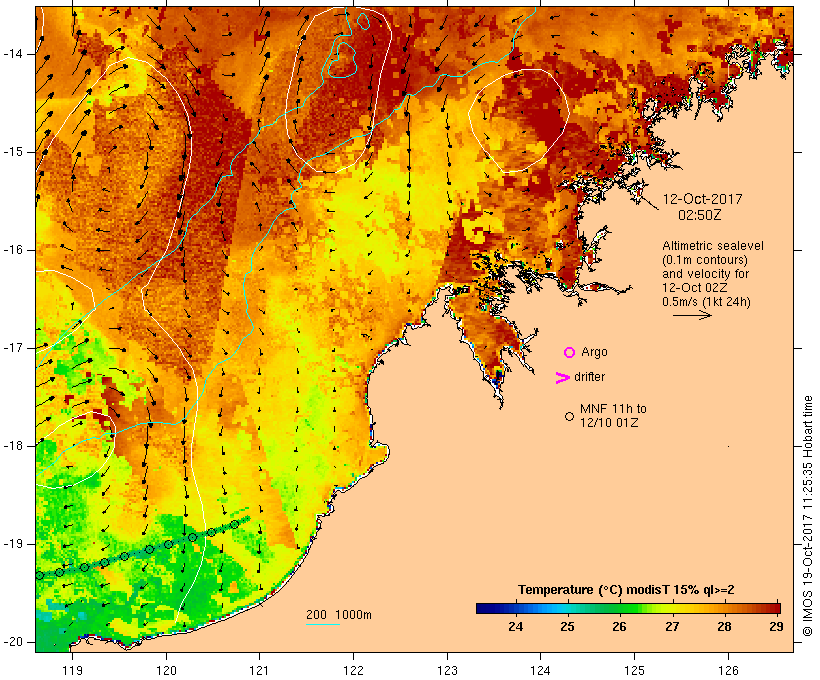Click the temperature color bar legend

click(x=628, y=608)
